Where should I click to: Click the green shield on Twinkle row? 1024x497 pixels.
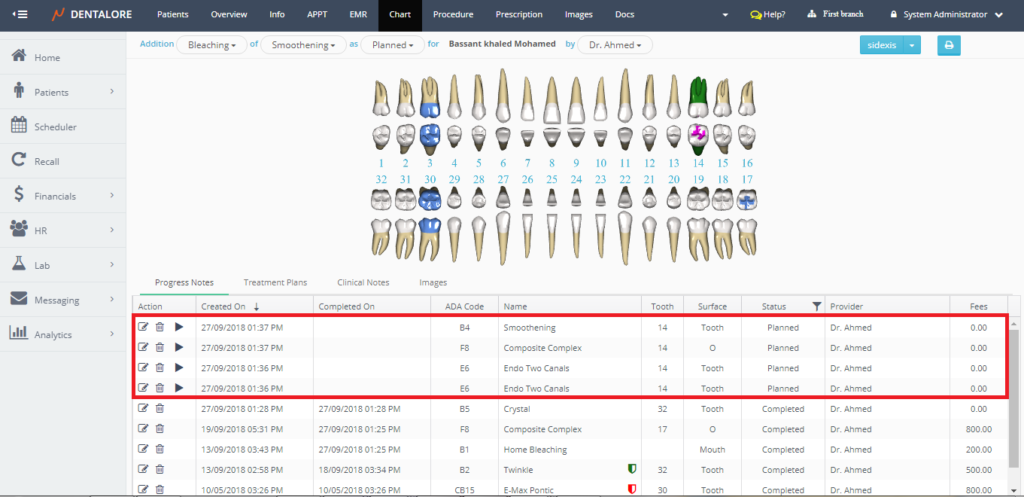click(x=630, y=468)
